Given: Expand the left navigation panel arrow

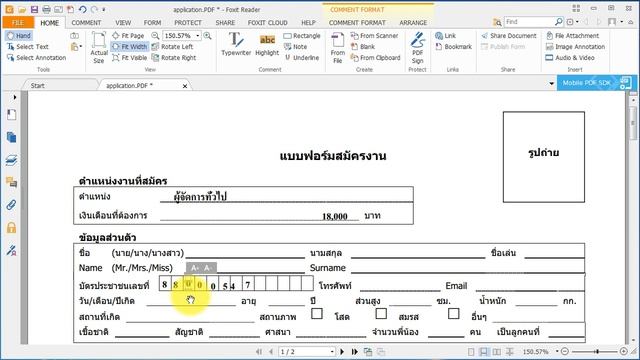Looking at the screenshot, I should click(15, 97).
